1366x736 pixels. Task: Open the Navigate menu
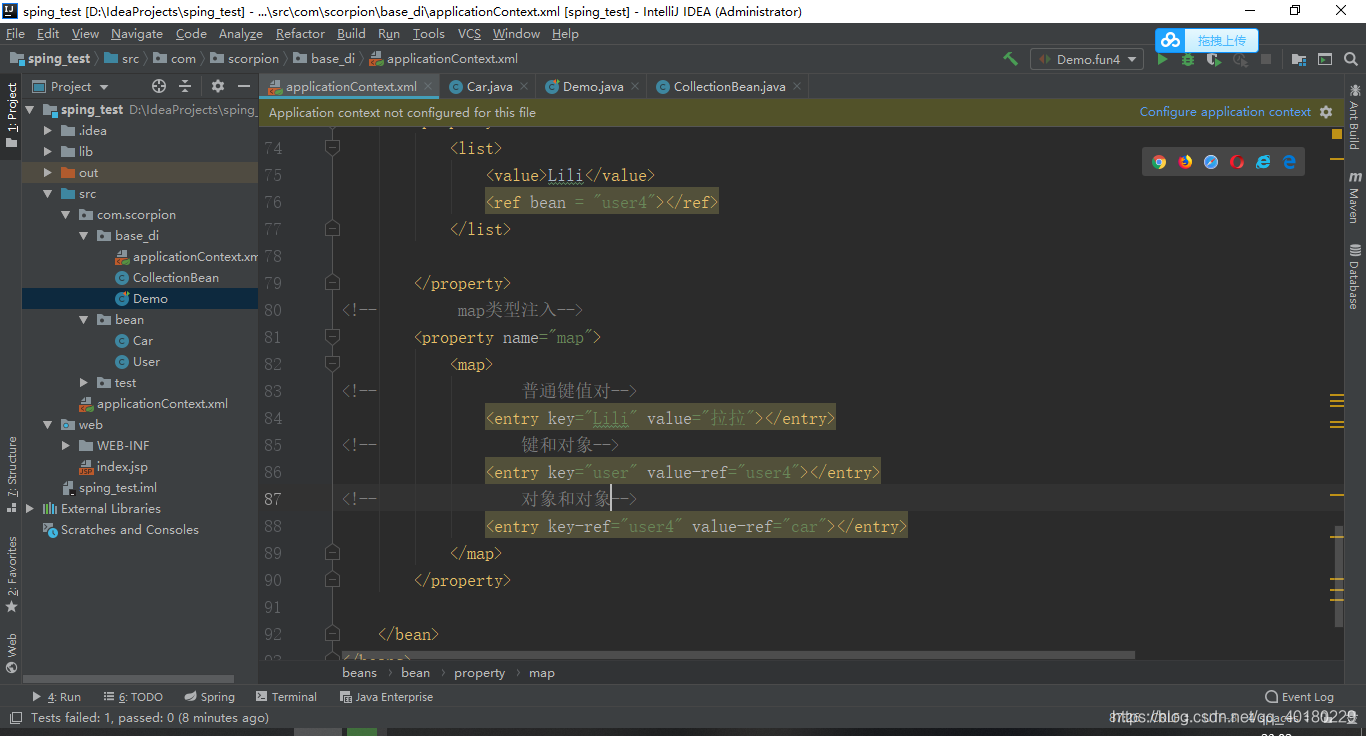[x=137, y=33]
